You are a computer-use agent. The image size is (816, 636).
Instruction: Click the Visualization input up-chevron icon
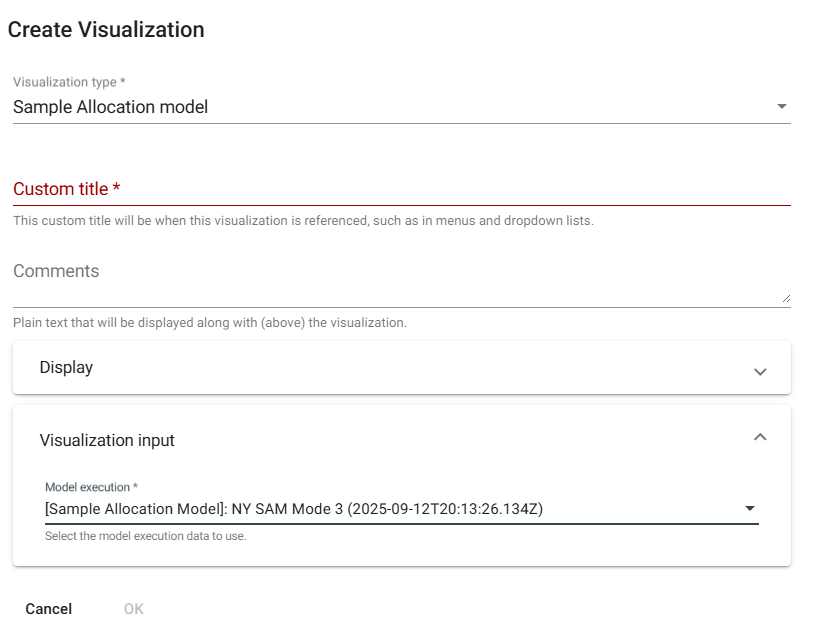[760, 437]
